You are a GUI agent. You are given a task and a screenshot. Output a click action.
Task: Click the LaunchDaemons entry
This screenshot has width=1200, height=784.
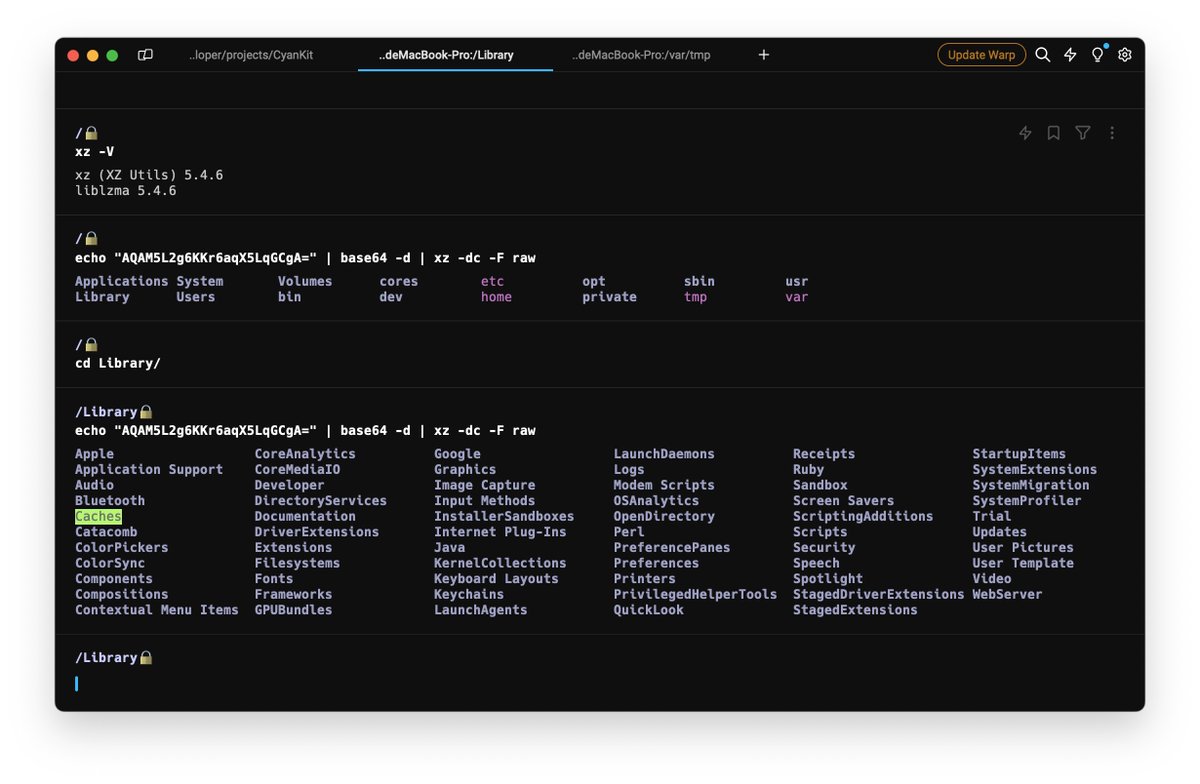click(x=665, y=454)
